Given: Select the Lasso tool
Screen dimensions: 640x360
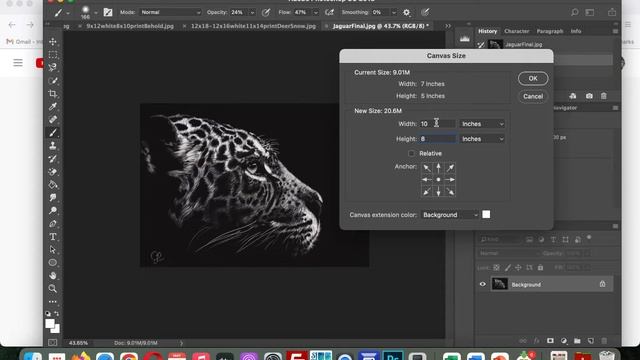Looking at the screenshot, I should (53, 67).
